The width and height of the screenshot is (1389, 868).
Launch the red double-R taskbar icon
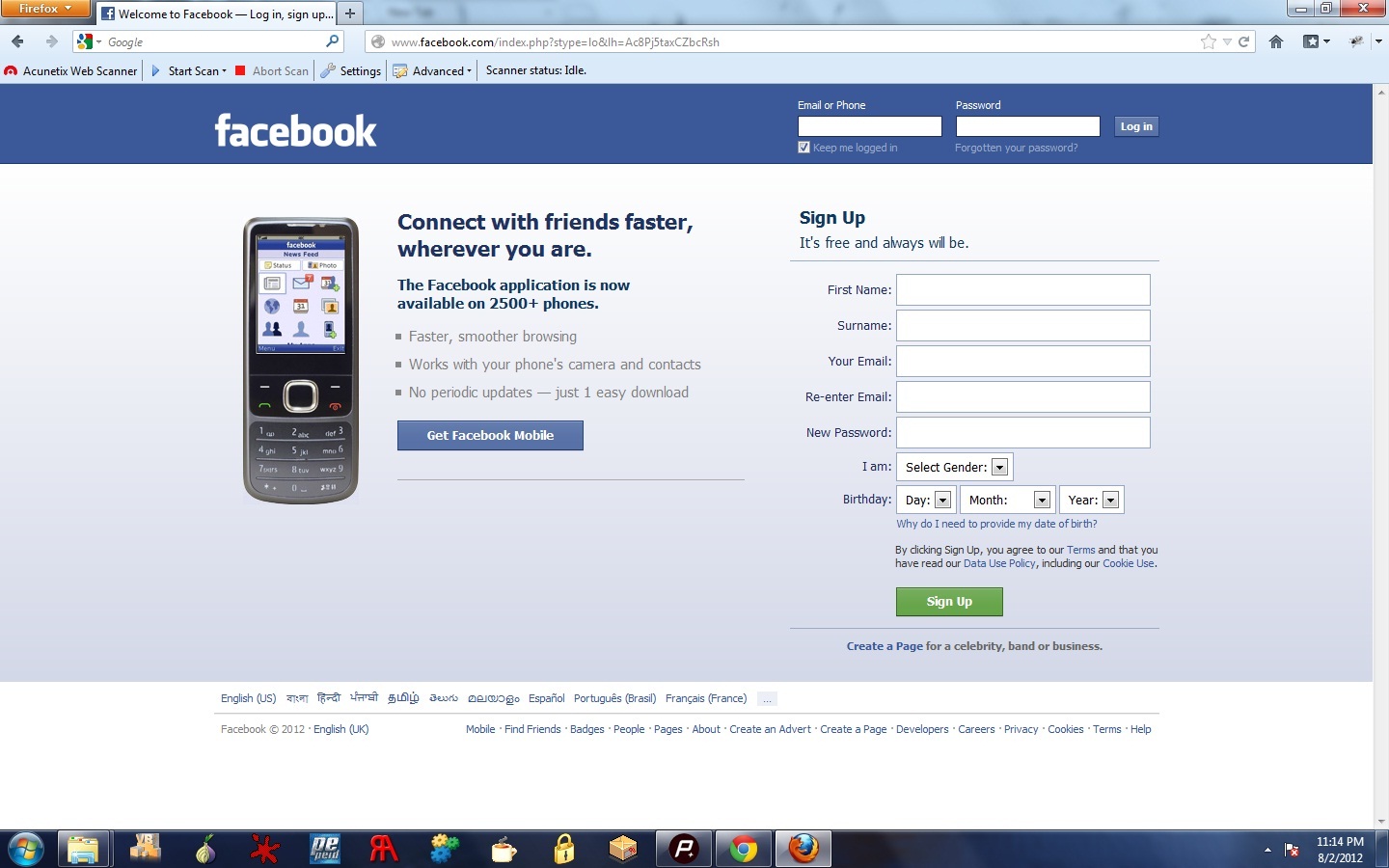(x=383, y=850)
